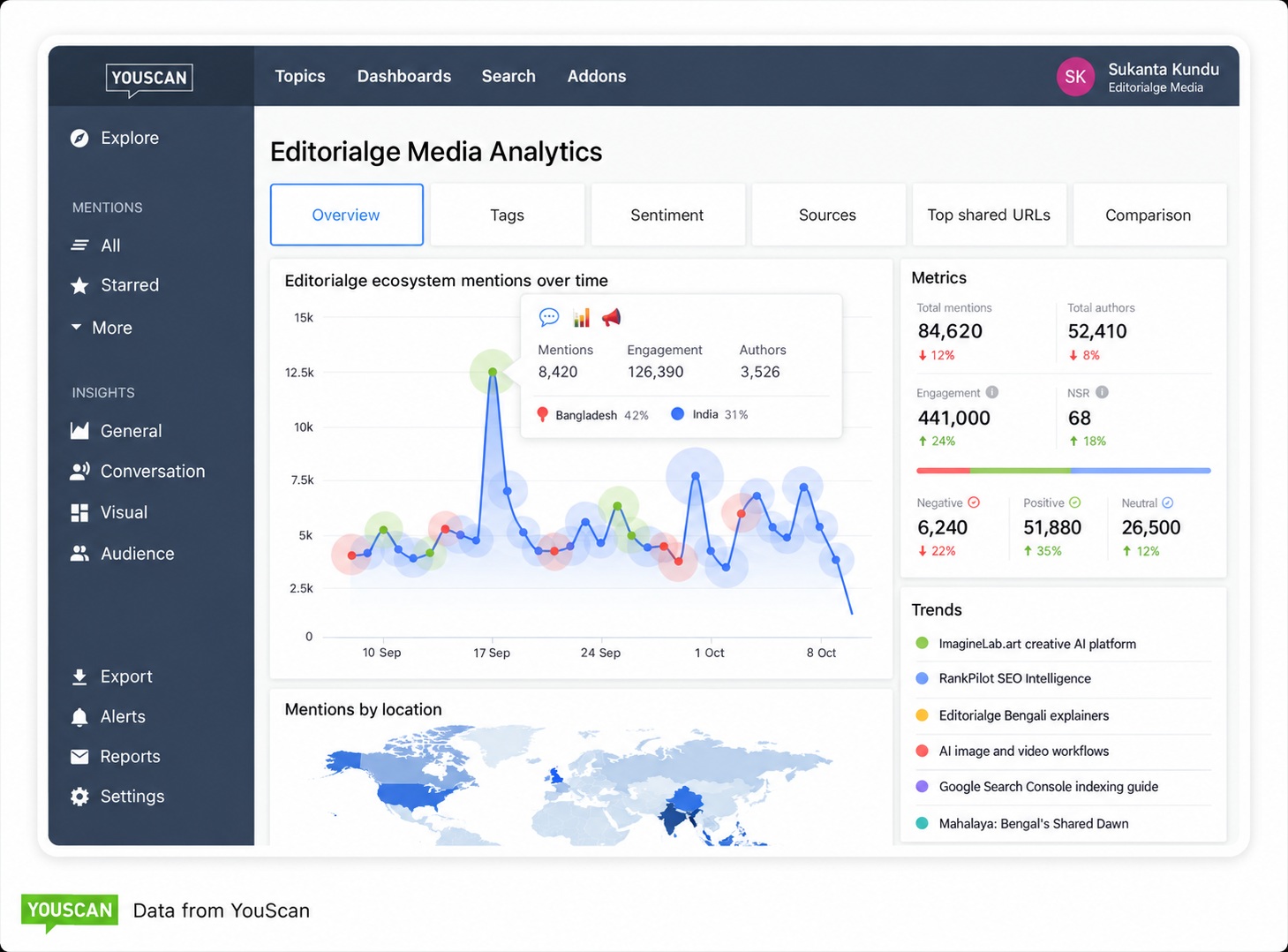
Task: Click the Negative sentiment value 6,240
Action: [x=943, y=528]
